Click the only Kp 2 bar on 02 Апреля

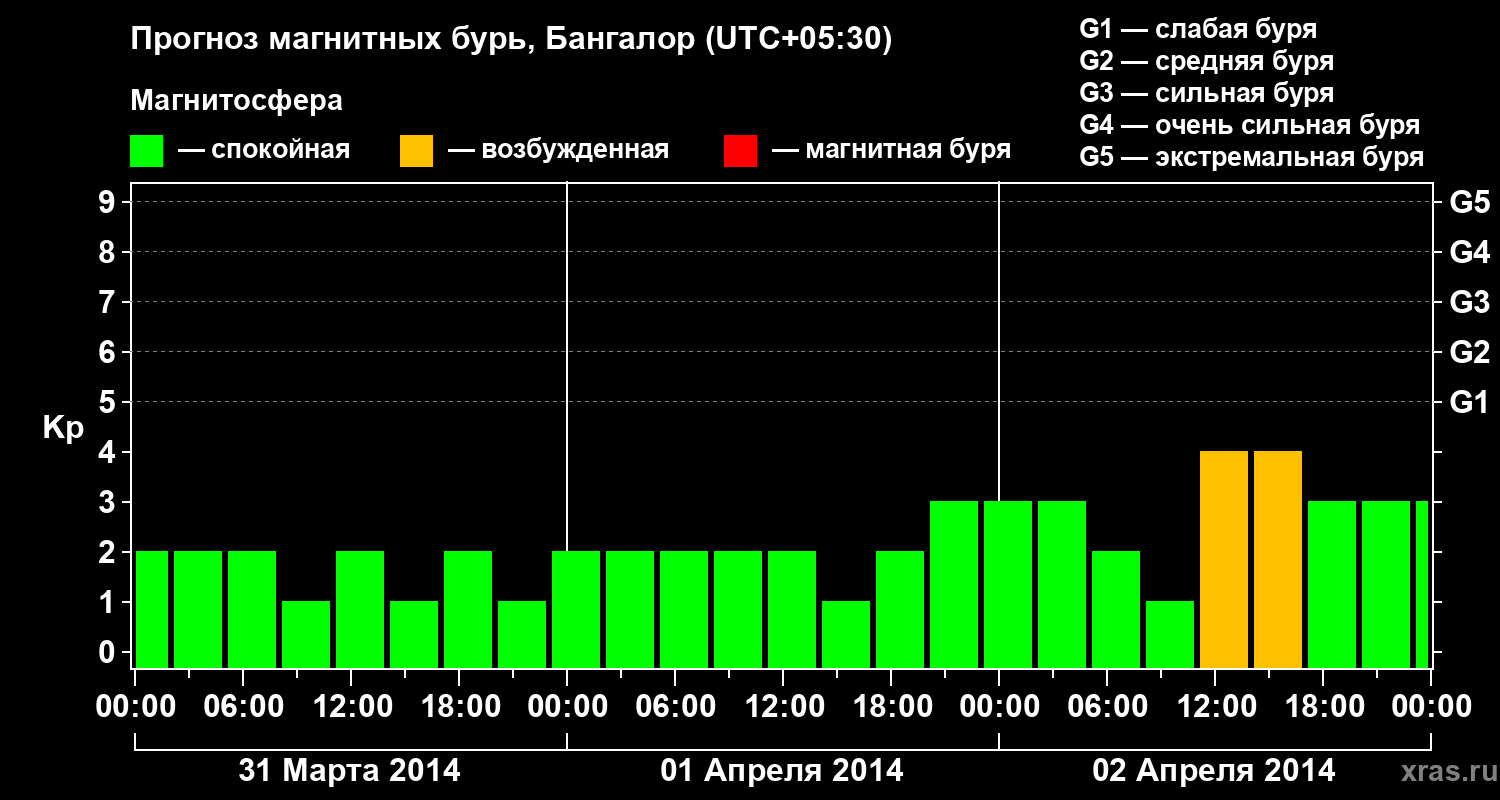click(1116, 609)
